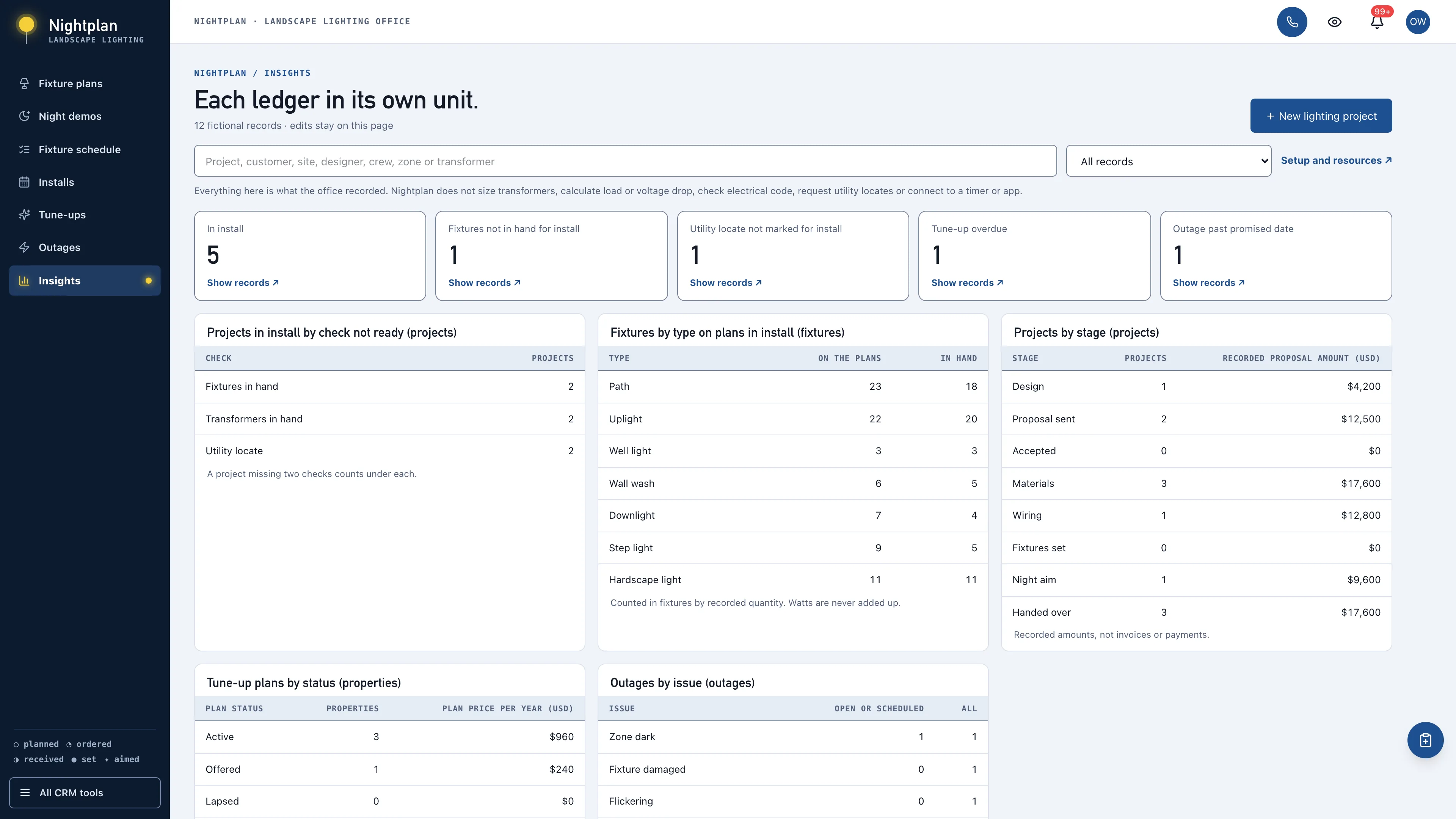Click the Utility locate check row

(x=389, y=451)
